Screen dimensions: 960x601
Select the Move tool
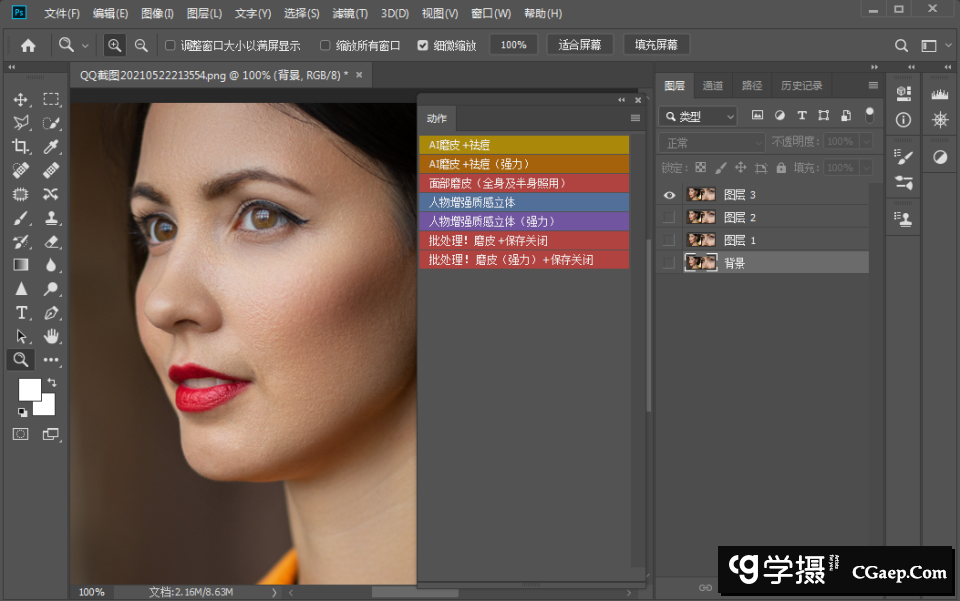[20, 100]
